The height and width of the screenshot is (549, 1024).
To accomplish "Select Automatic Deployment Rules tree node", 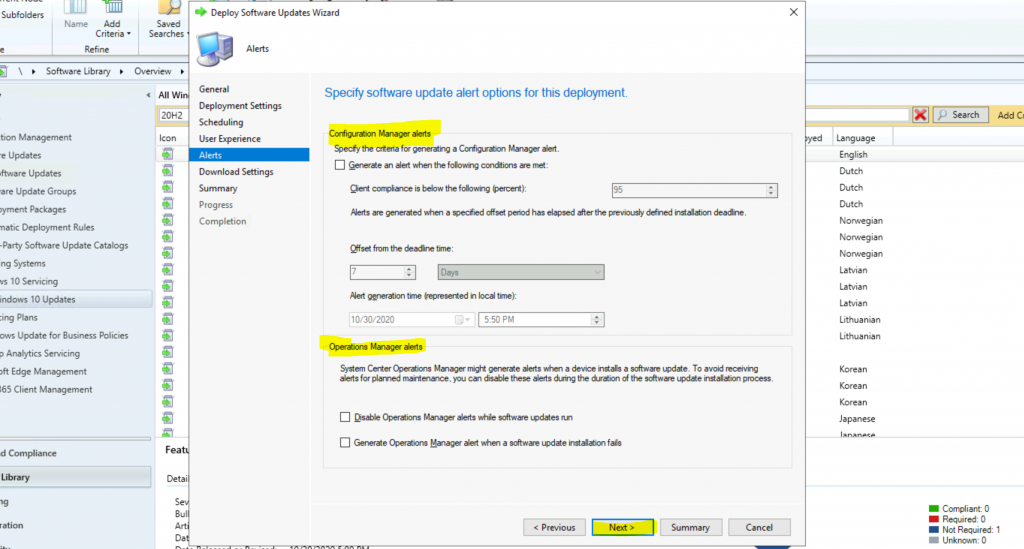I will (x=47, y=227).
